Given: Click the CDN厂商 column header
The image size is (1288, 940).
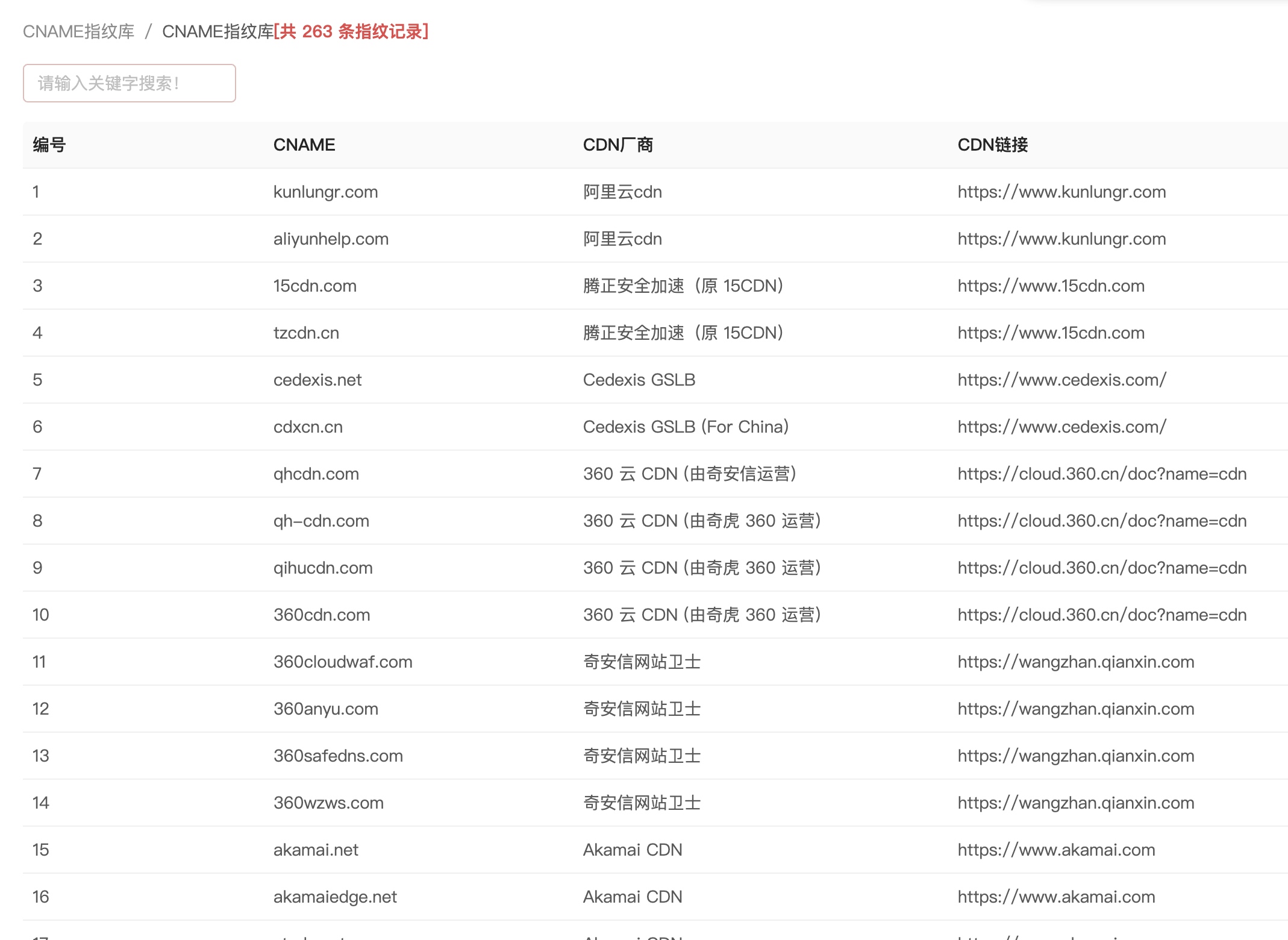Looking at the screenshot, I should coord(617,145).
